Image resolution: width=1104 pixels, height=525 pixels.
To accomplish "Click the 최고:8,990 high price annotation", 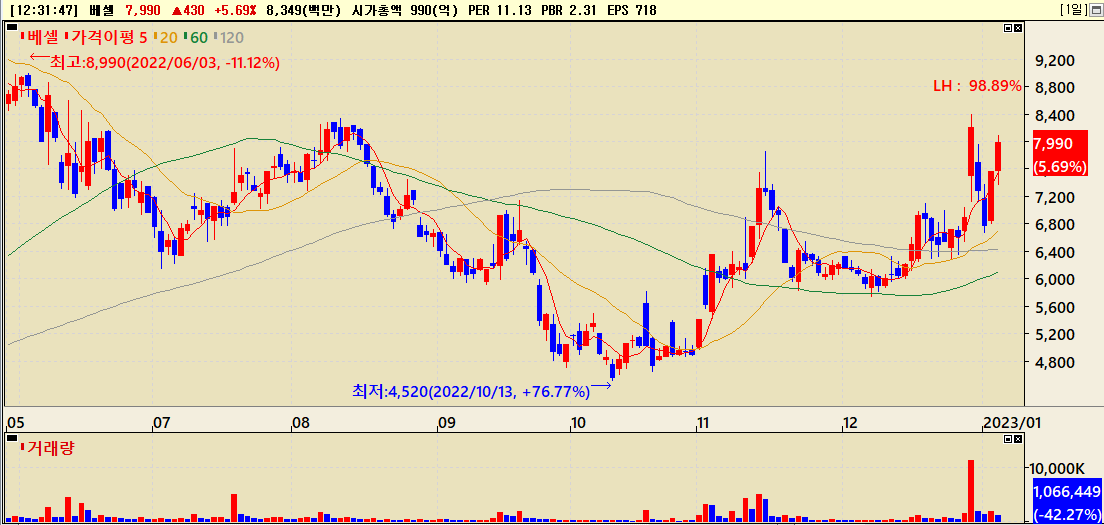I will point(165,63).
